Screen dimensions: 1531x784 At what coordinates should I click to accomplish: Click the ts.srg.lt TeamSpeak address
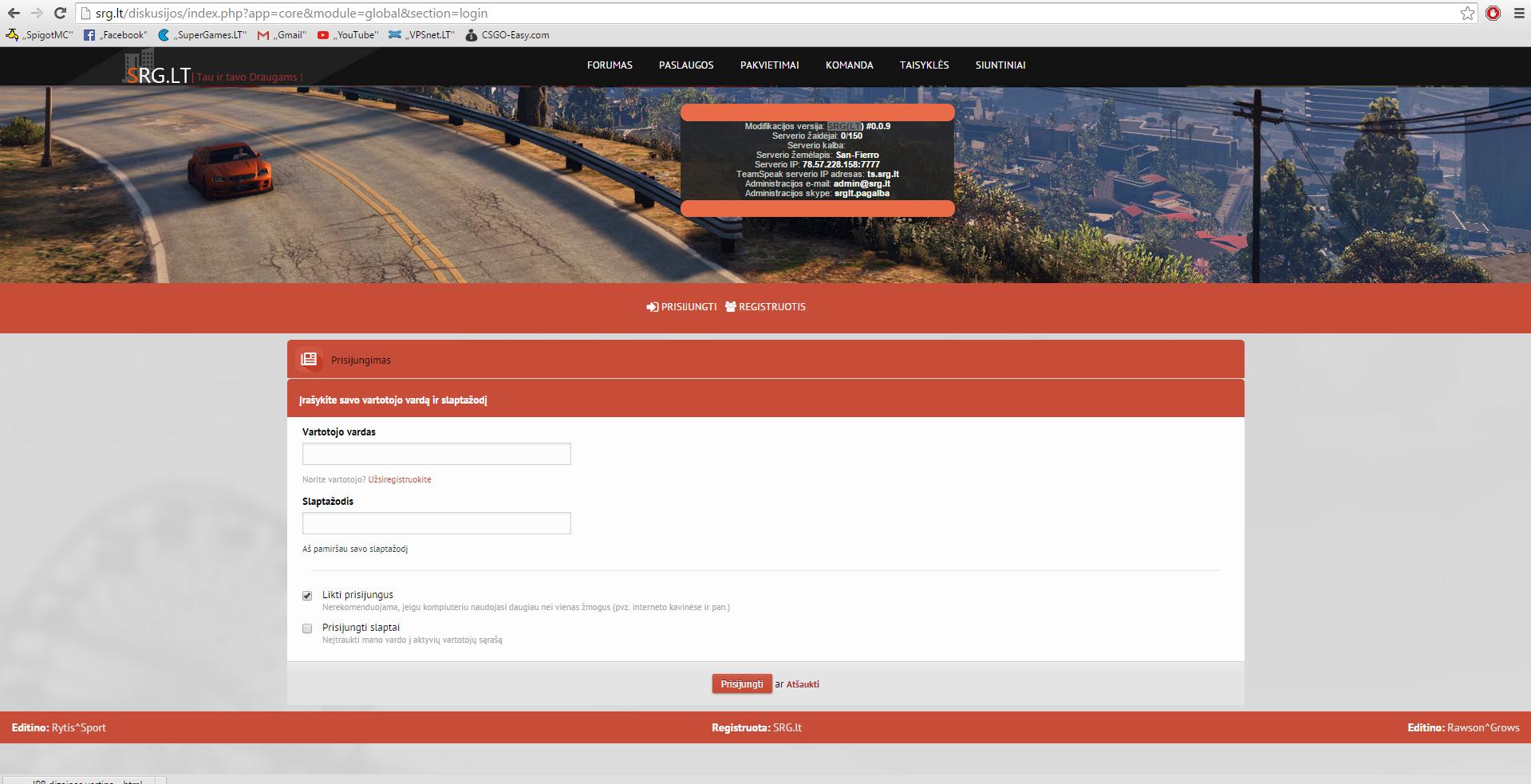[x=883, y=174]
